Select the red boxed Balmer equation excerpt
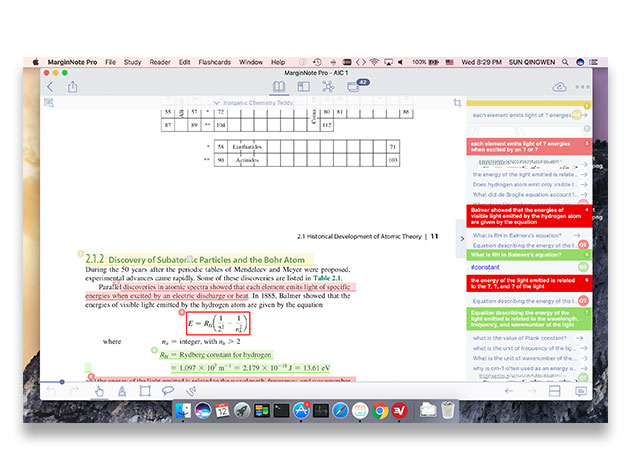The image size is (630, 473). click(218, 323)
